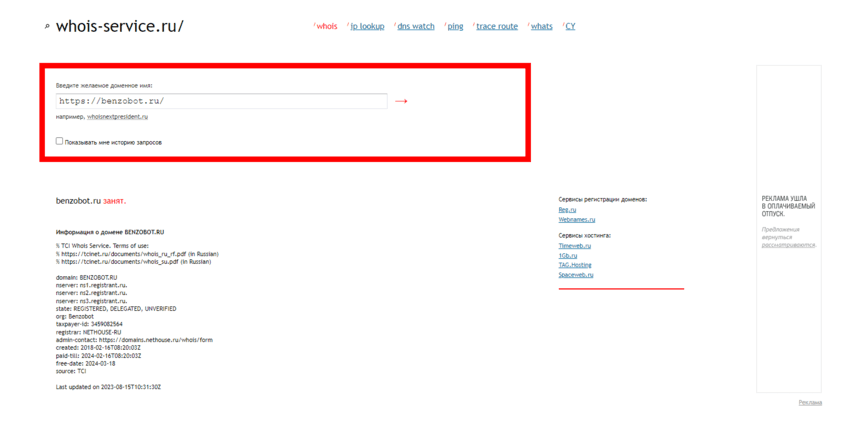Screen dimensions: 850x423
Task: Toggle the query history checkbox
Action: [59, 141]
